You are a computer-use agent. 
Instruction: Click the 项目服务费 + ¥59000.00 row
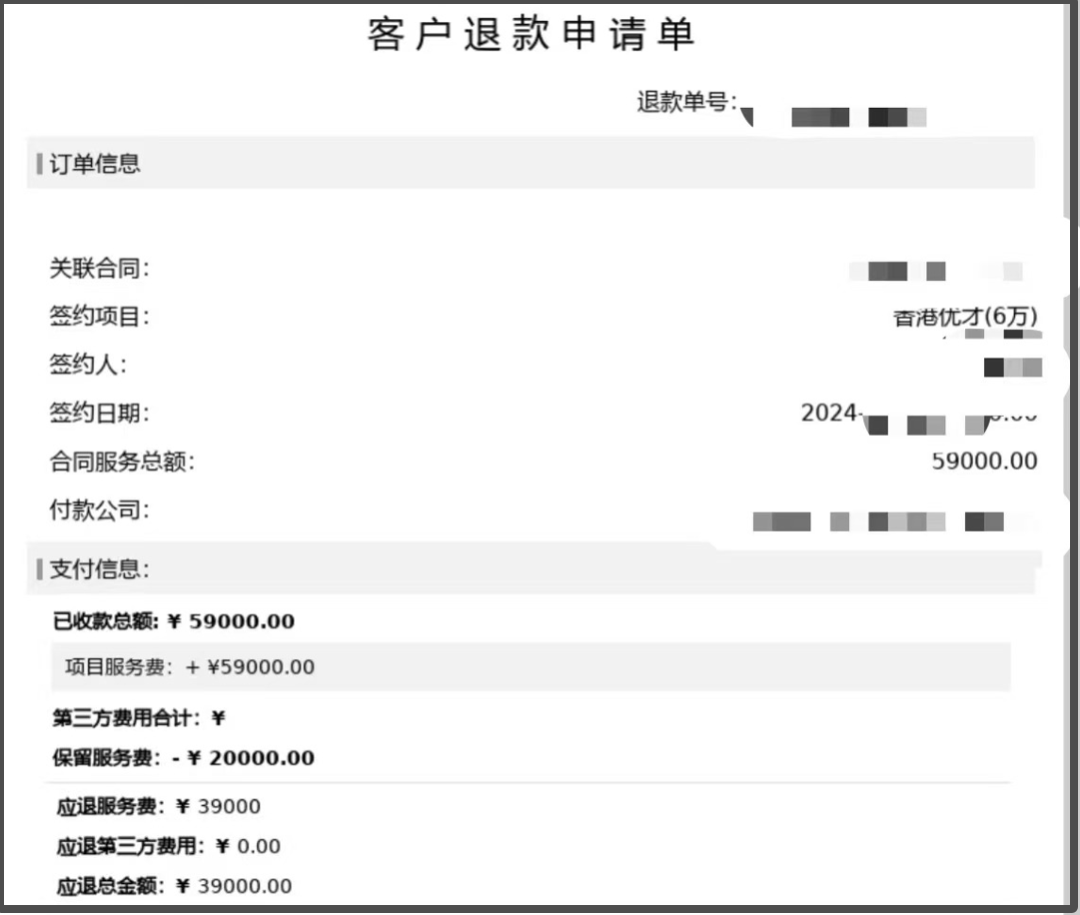190,667
